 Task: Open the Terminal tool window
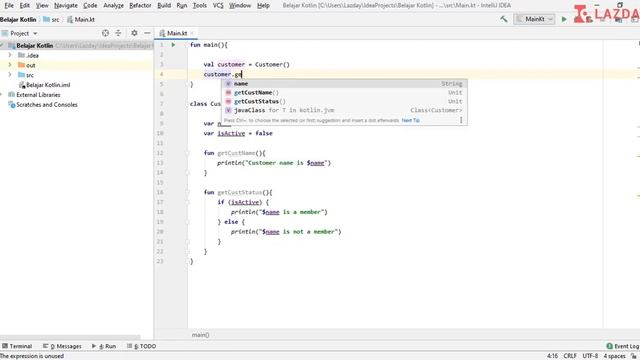pos(17,346)
